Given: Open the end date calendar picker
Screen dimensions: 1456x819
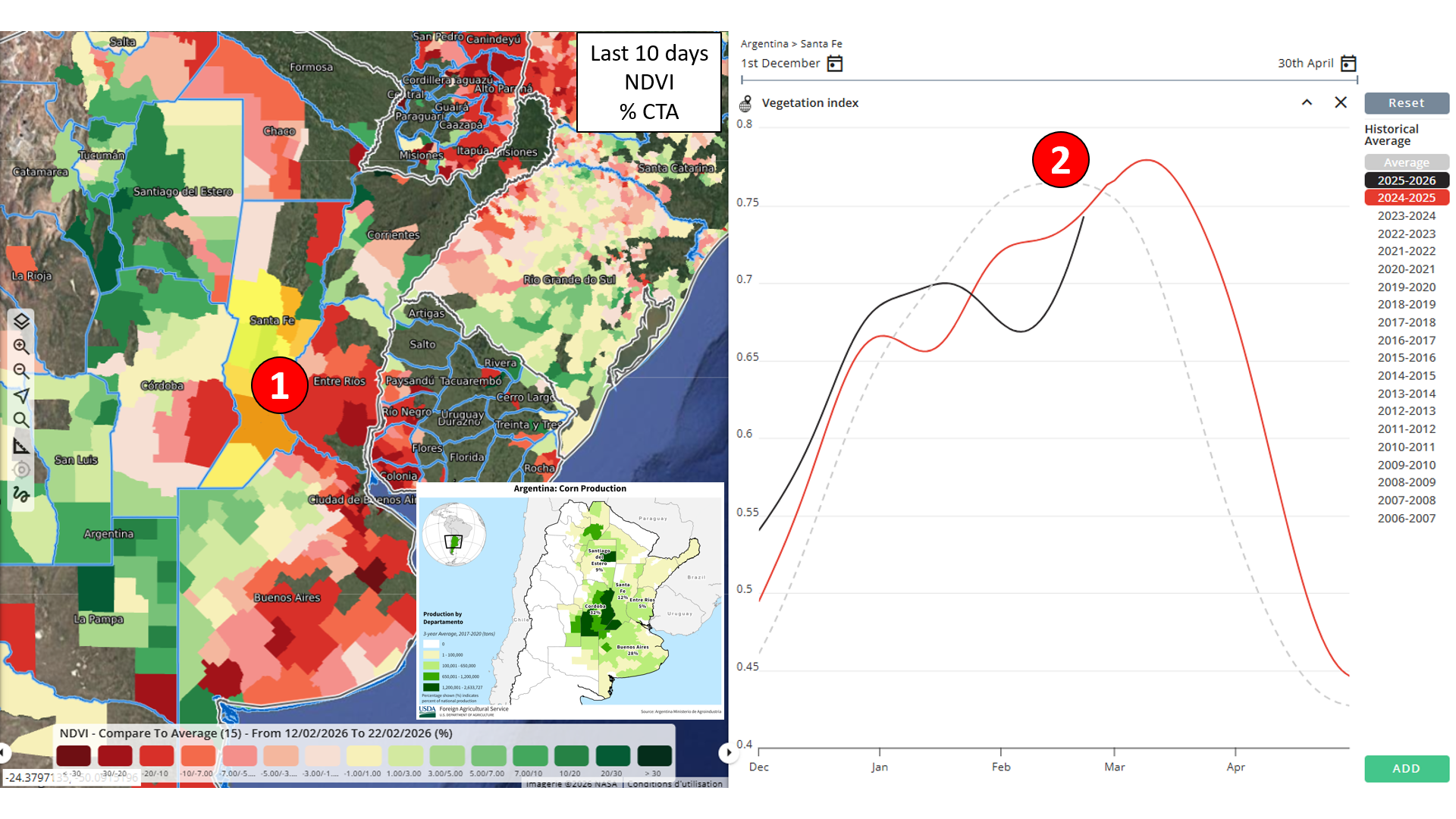Looking at the screenshot, I should pyautogui.click(x=1348, y=64).
